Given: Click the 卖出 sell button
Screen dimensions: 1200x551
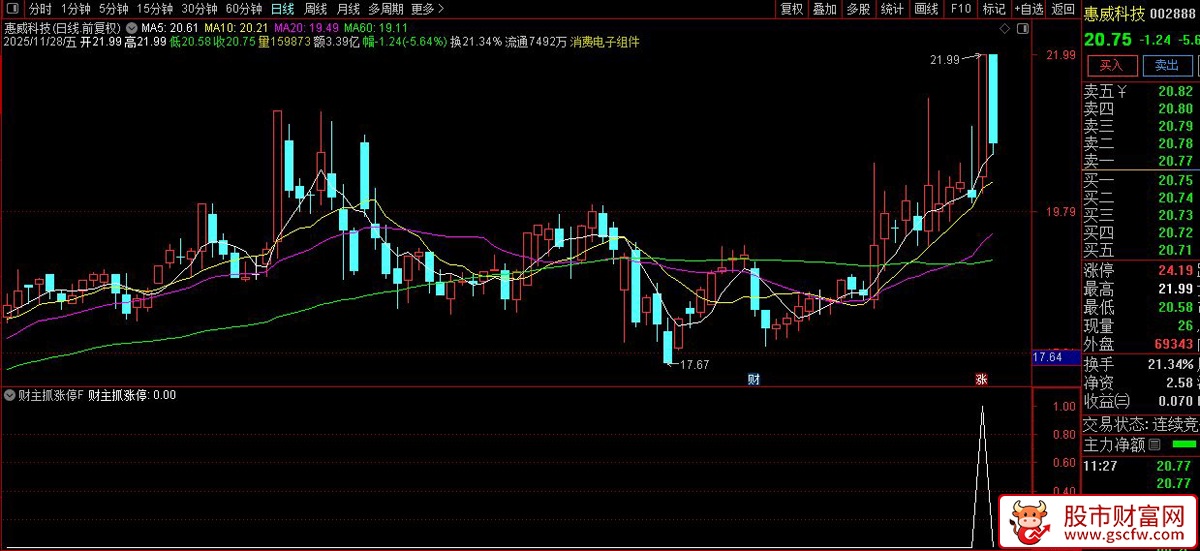Looking at the screenshot, I should point(1166,66).
